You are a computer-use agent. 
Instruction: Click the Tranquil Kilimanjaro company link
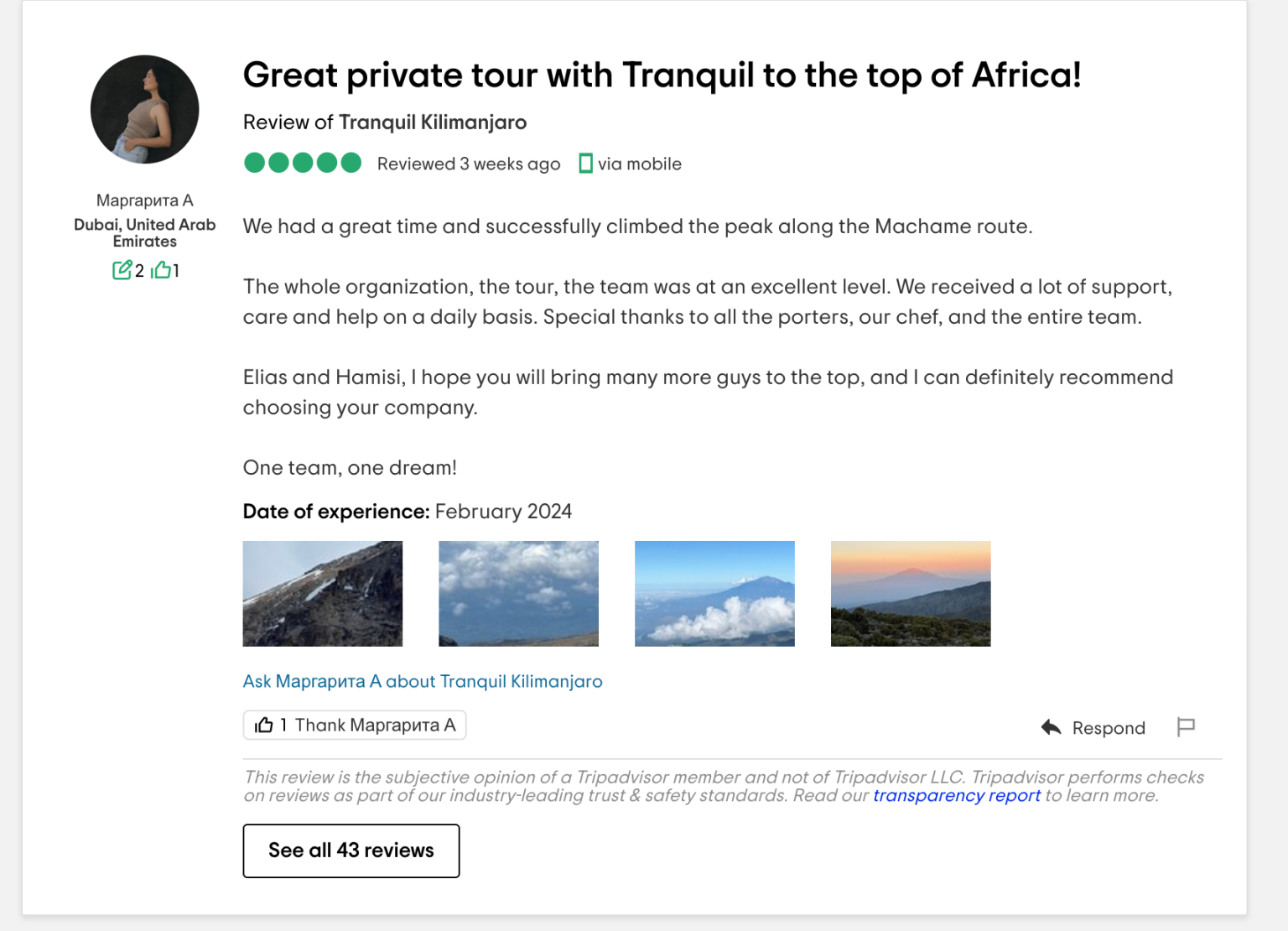[432, 122]
